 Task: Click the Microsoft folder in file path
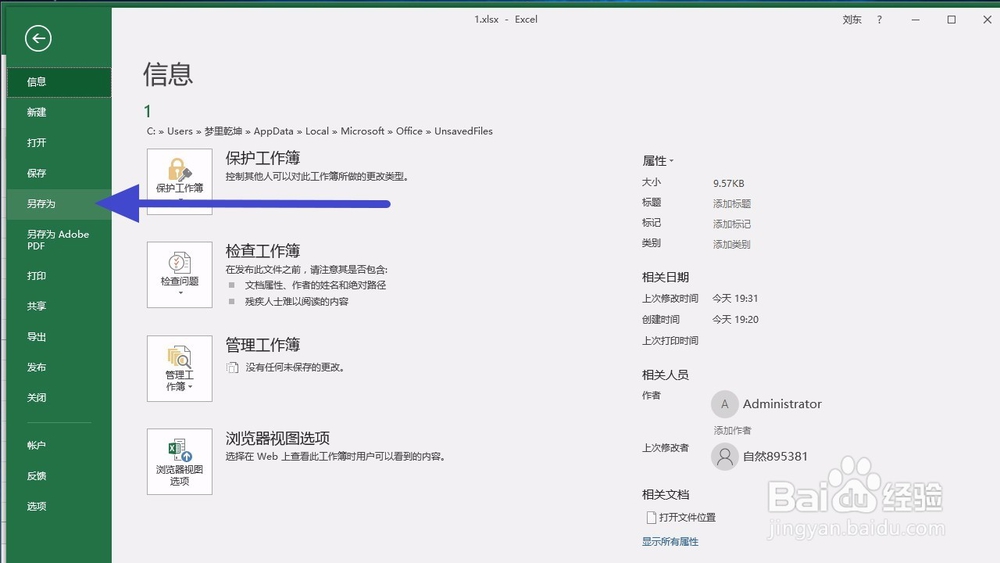point(362,131)
